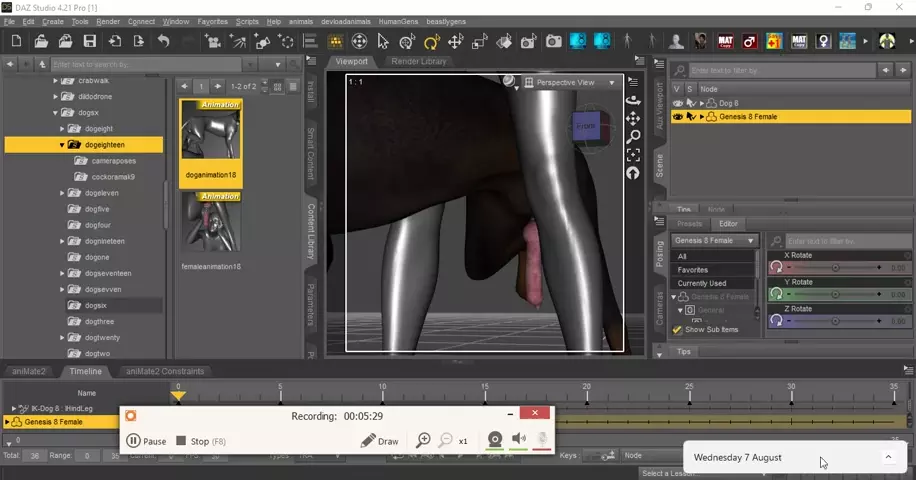
Task: Open the Genesis 8 Female dropdown in Posing
Action: coord(714,241)
